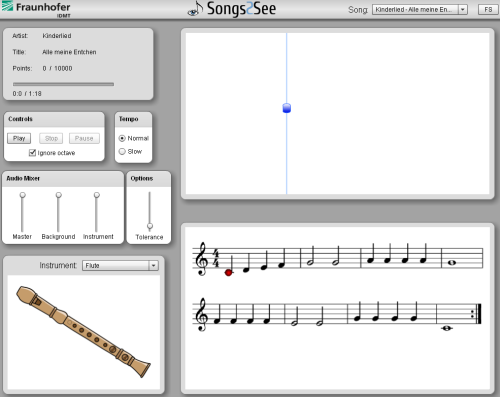The width and height of the screenshot is (500, 397).
Task: Click the Instrument dropdown arrow
Action: click(153, 265)
